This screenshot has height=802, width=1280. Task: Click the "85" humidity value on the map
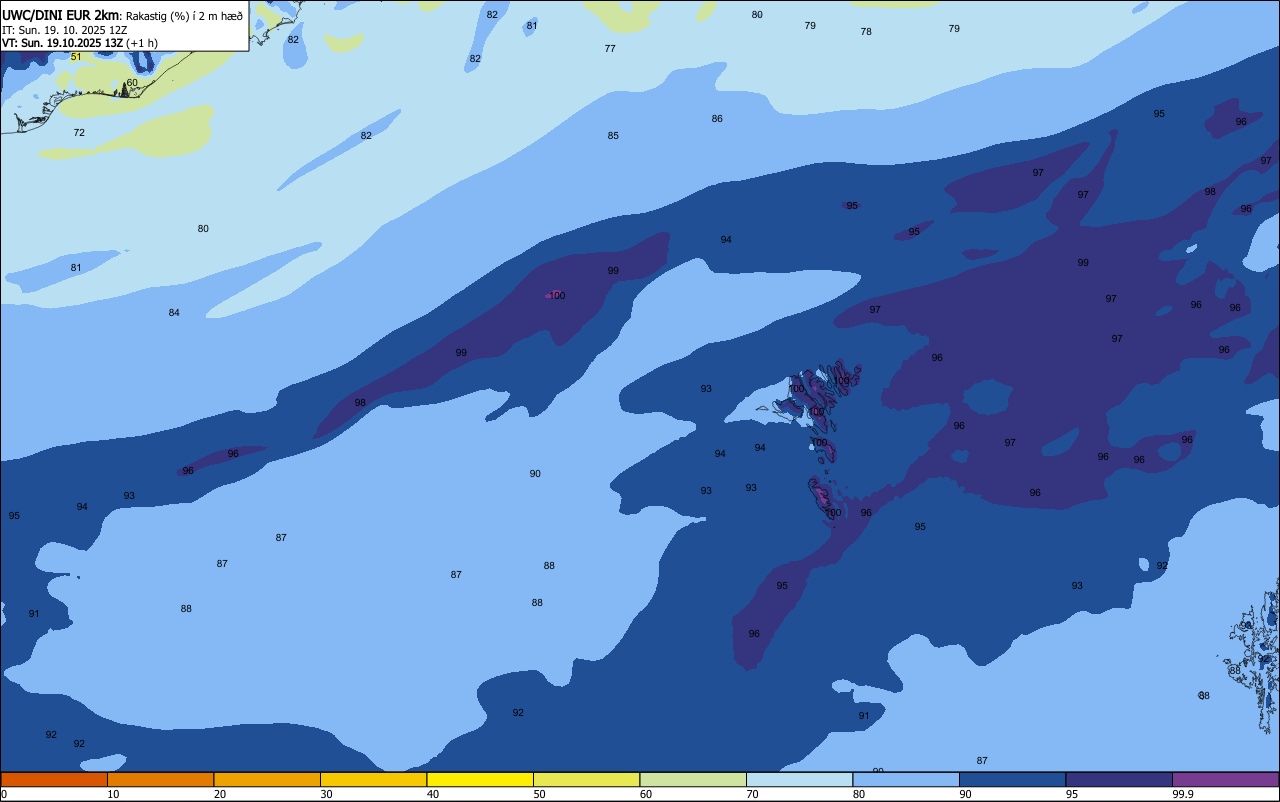(x=613, y=135)
